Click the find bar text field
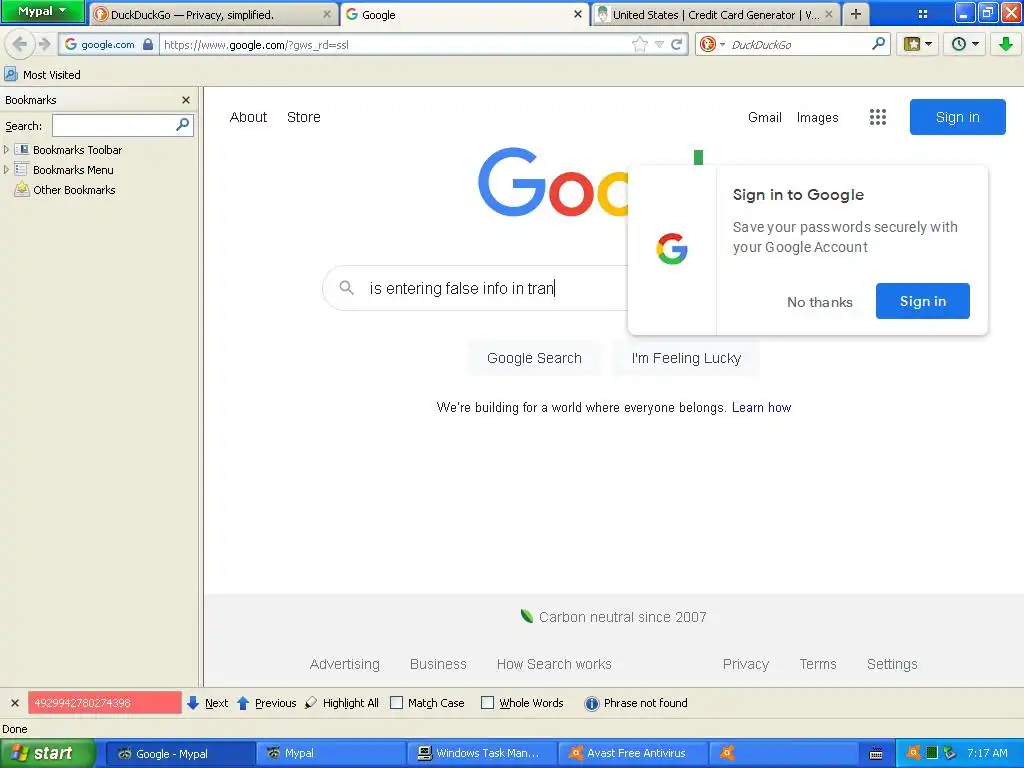The image size is (1024, 768). (x=104, y=703)
